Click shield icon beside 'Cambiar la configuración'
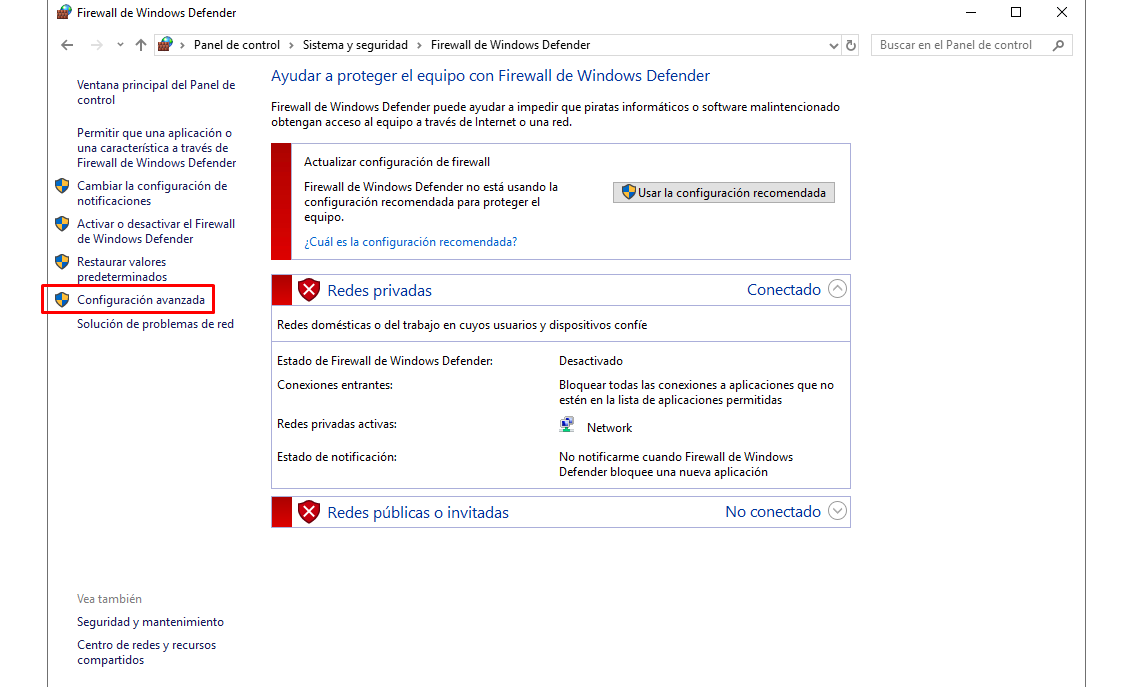 62,186
